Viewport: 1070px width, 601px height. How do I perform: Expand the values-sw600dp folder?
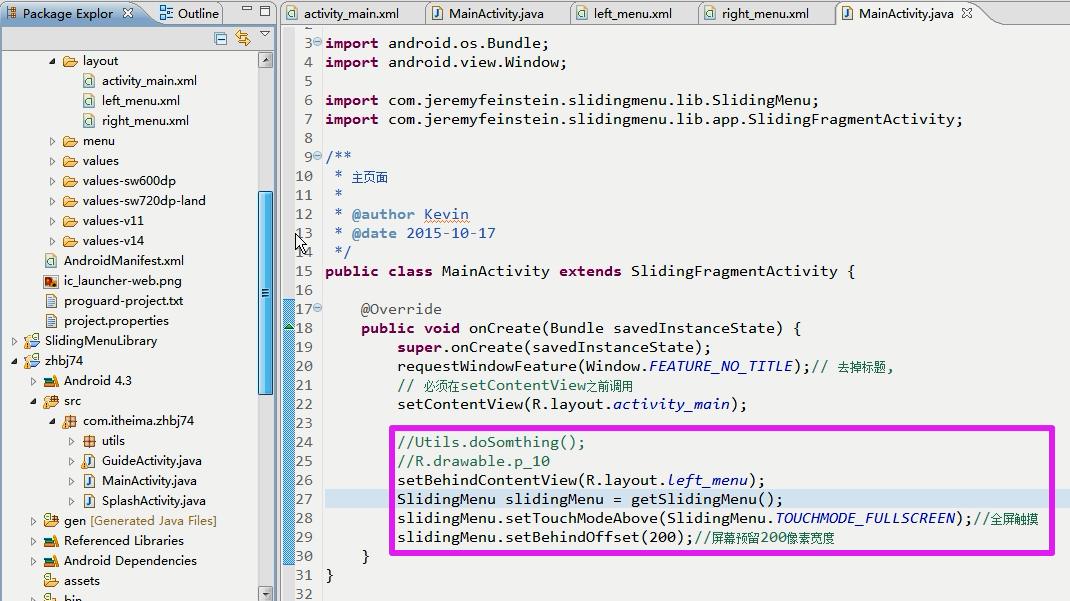[53, 181]
